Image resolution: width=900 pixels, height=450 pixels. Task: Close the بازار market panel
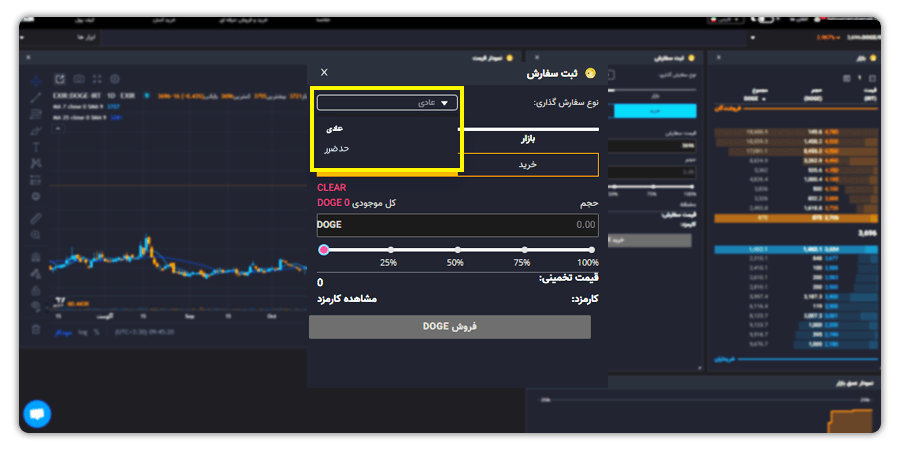(x=719, y=58)
